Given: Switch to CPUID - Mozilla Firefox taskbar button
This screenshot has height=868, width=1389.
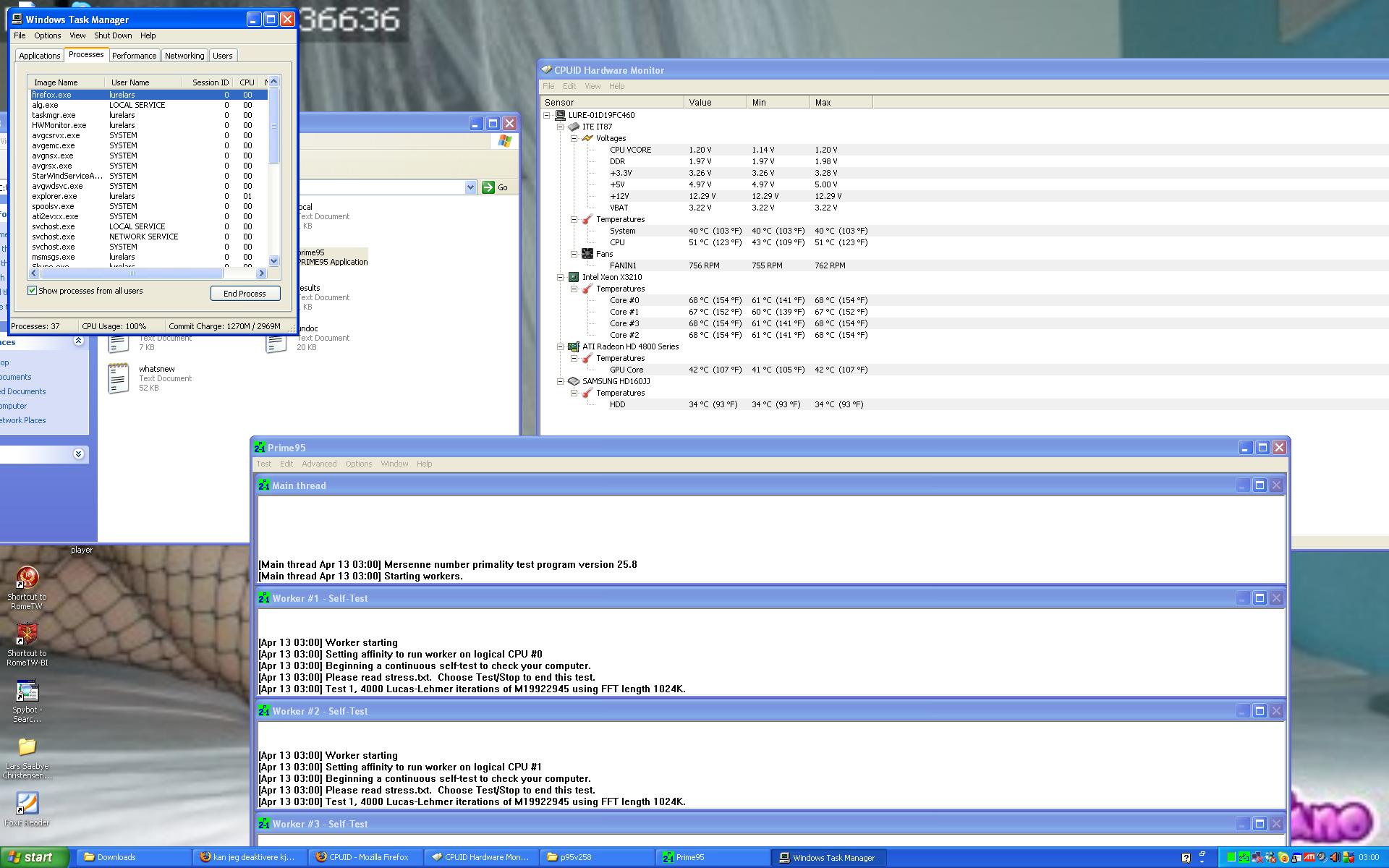Looking at the screenshot, I should (x=365, y=857).
